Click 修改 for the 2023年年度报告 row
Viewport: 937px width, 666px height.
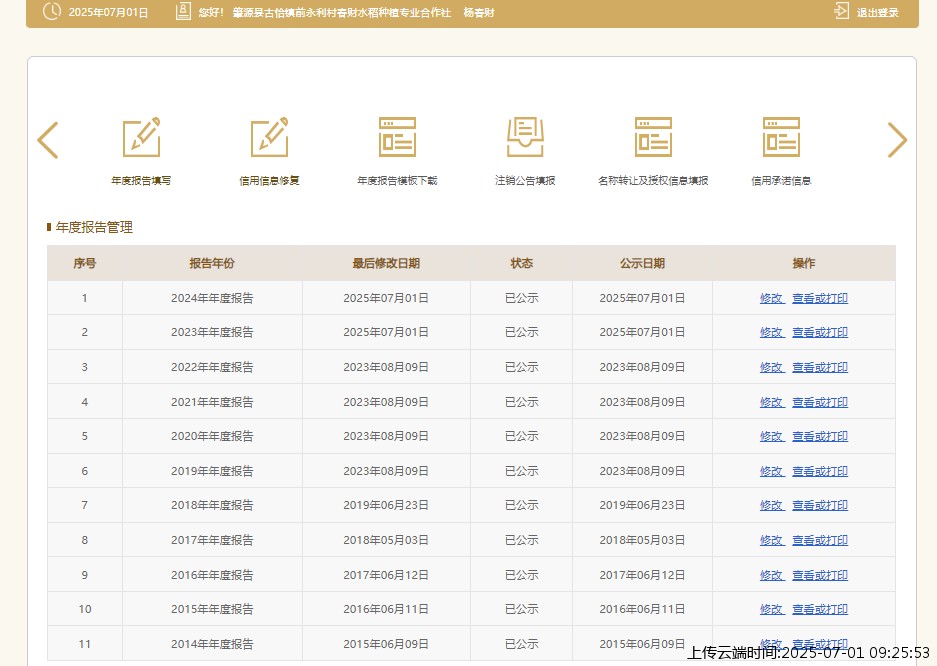click(x=771, y=332)
